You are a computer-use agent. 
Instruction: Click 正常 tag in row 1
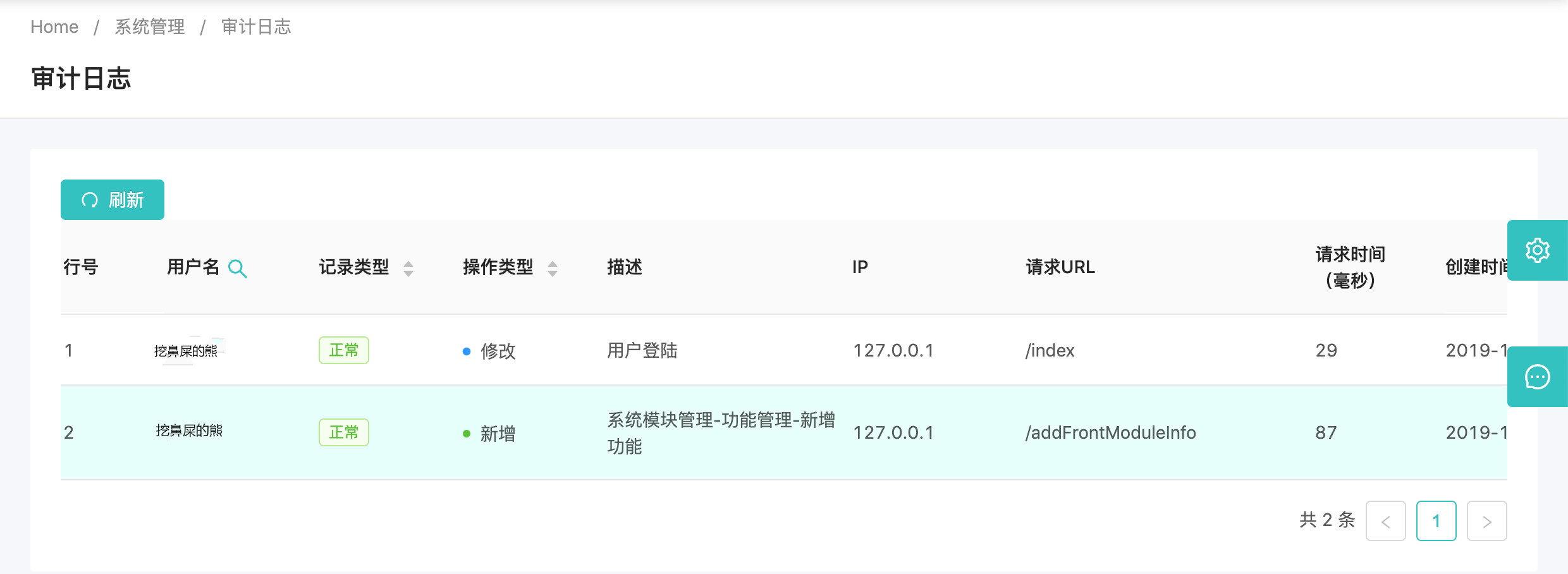tap(343, 350)
